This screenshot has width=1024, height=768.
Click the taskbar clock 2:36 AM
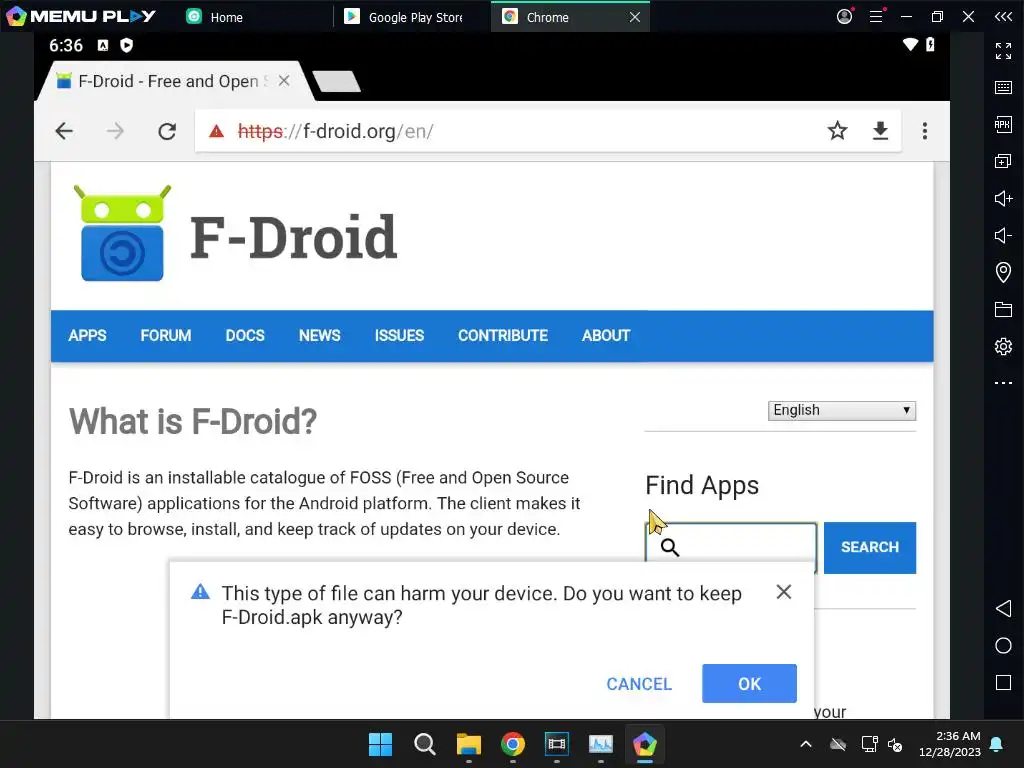point(950,744)
